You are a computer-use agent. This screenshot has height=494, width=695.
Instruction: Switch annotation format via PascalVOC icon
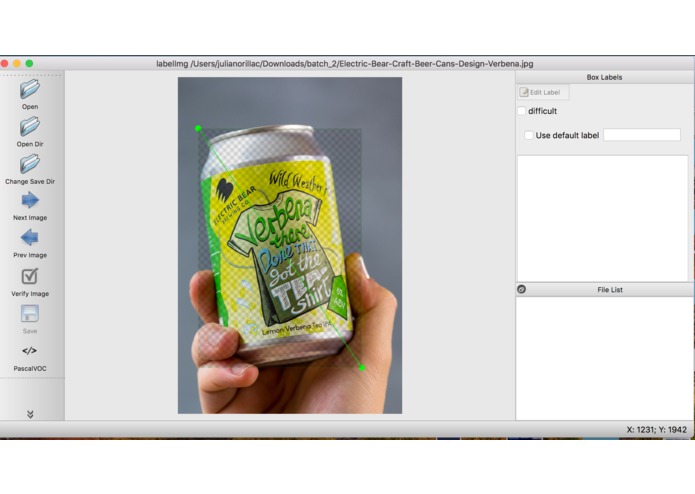click(x=30, y=351)
